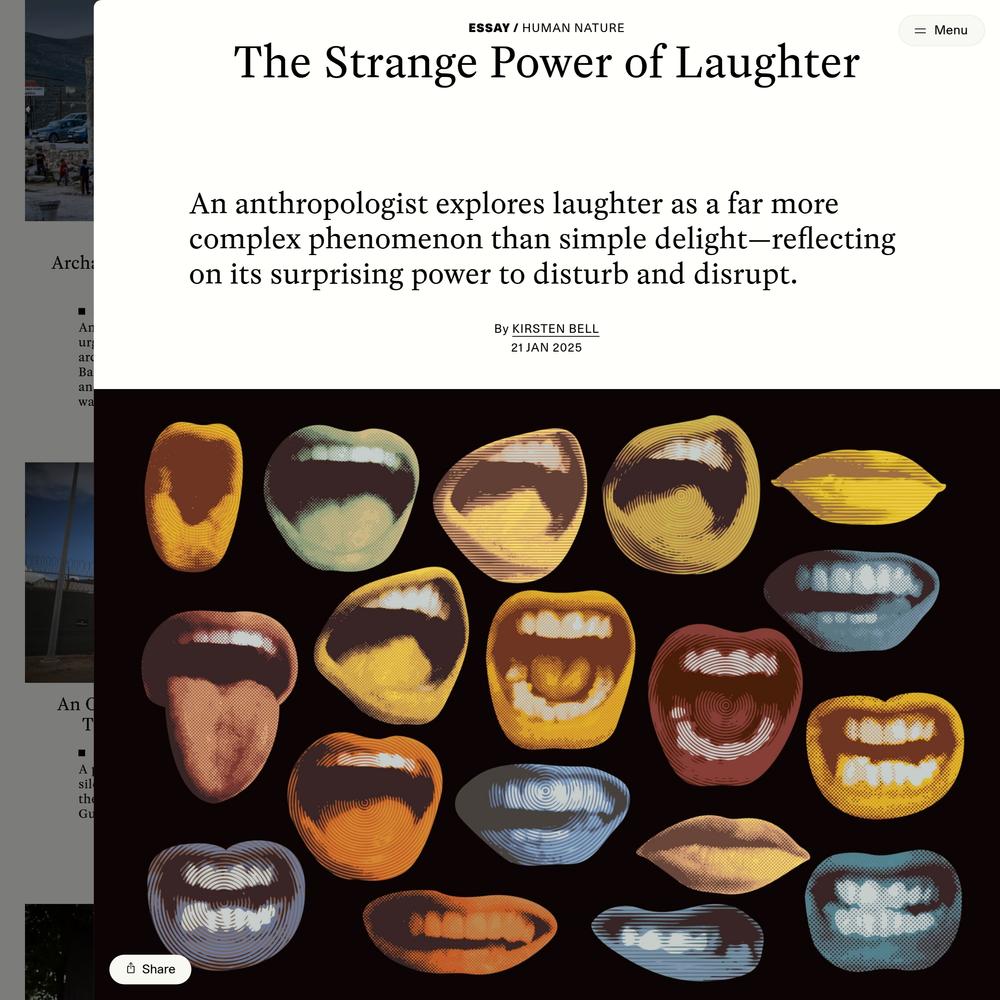
Task: Click the 21 JAN 2025 publication date
Action: pos(546,348)
